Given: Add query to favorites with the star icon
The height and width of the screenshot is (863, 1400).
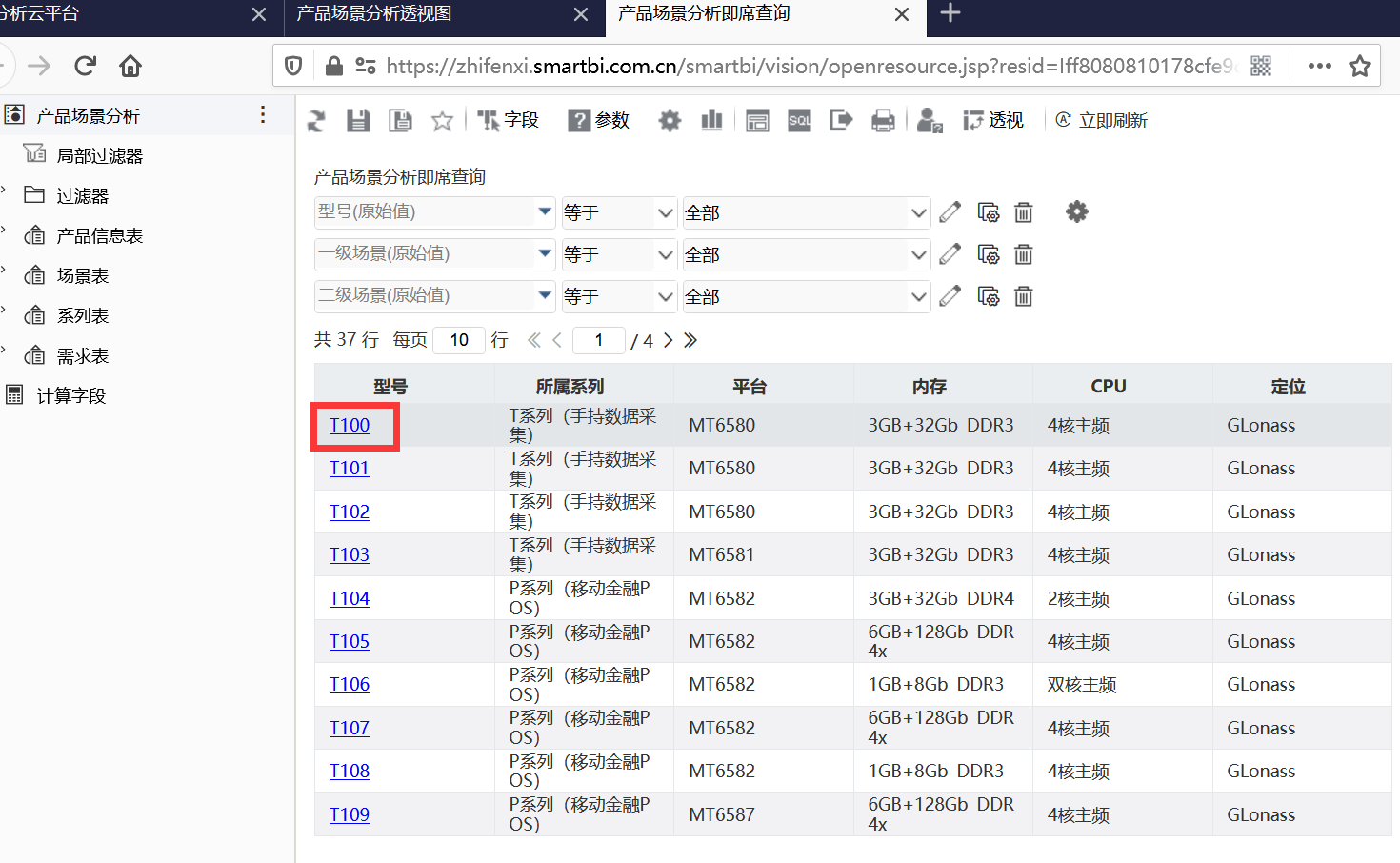Looking at the screenshot, I should (x=442, y=121).
